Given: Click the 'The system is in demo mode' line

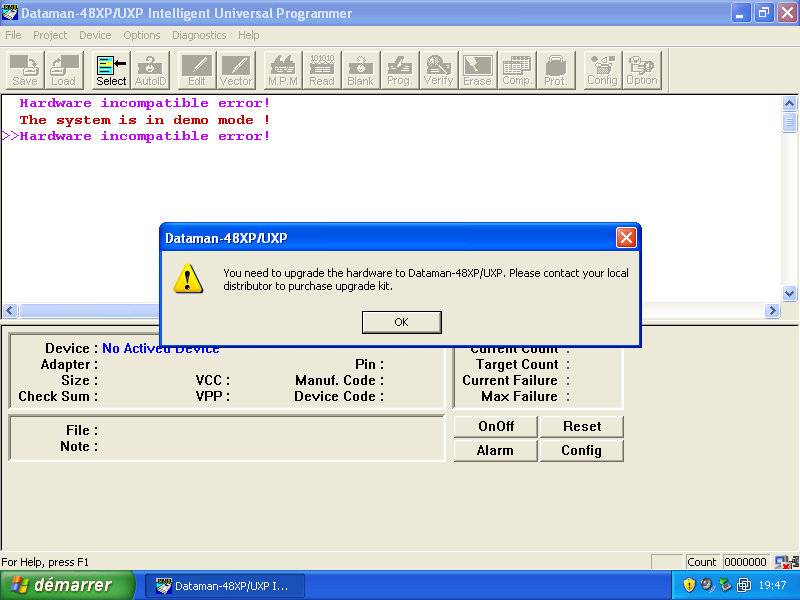Looking at the screenshot, I should (145, 120).
